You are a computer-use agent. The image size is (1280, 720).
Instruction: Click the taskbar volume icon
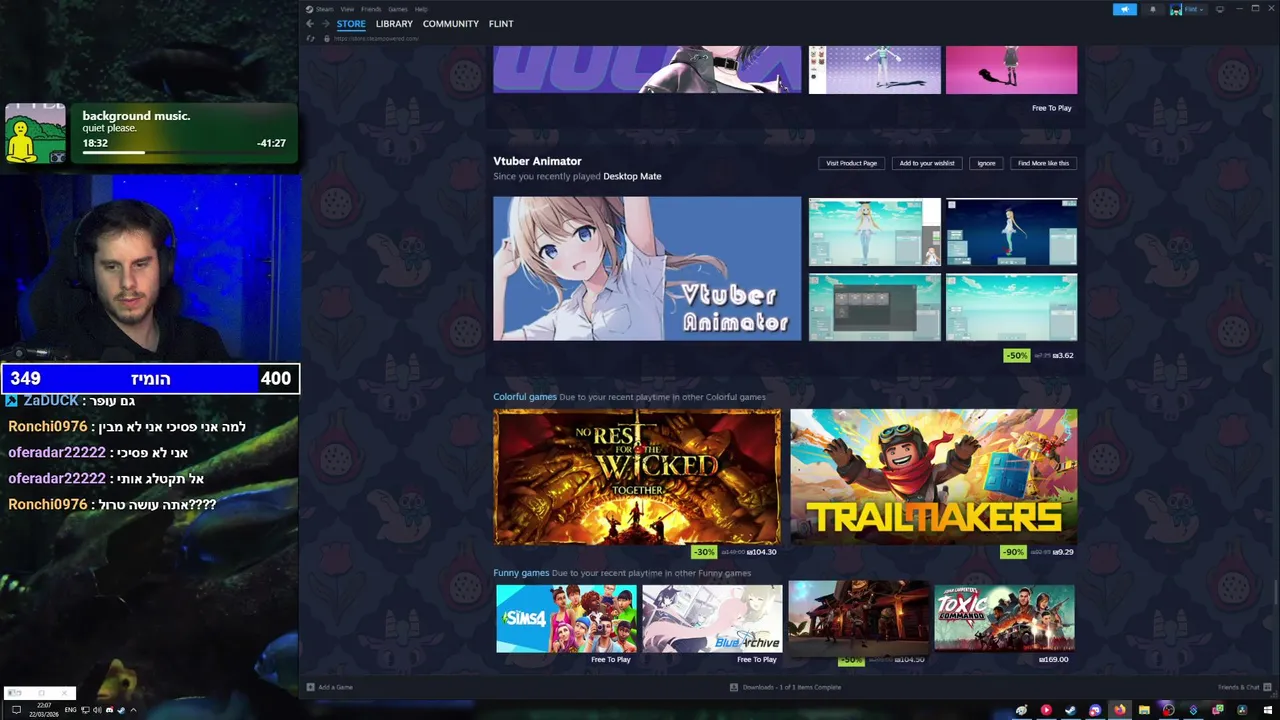click(x=97, y=710)
